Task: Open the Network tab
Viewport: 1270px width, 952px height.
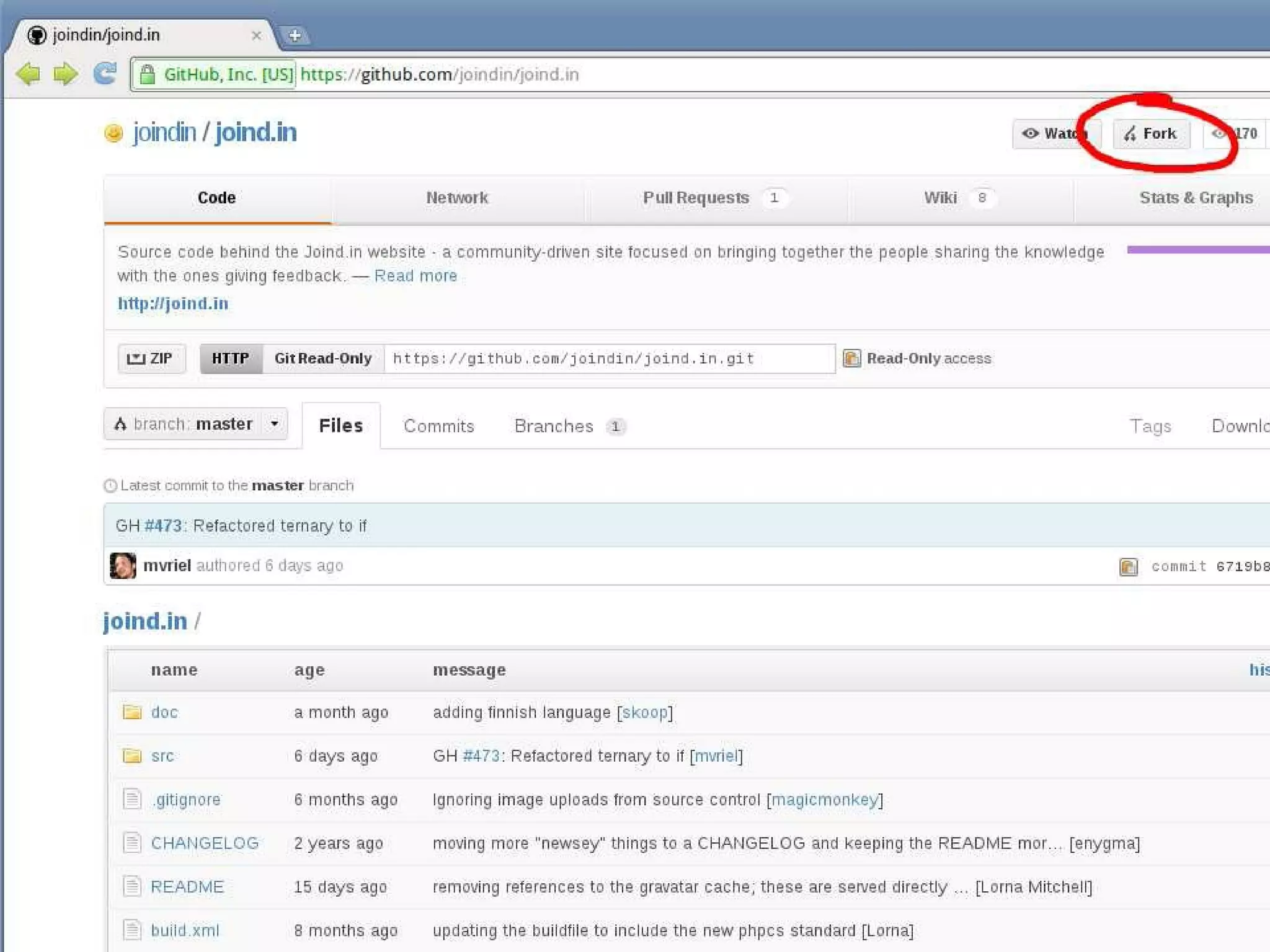Action: 457,198
